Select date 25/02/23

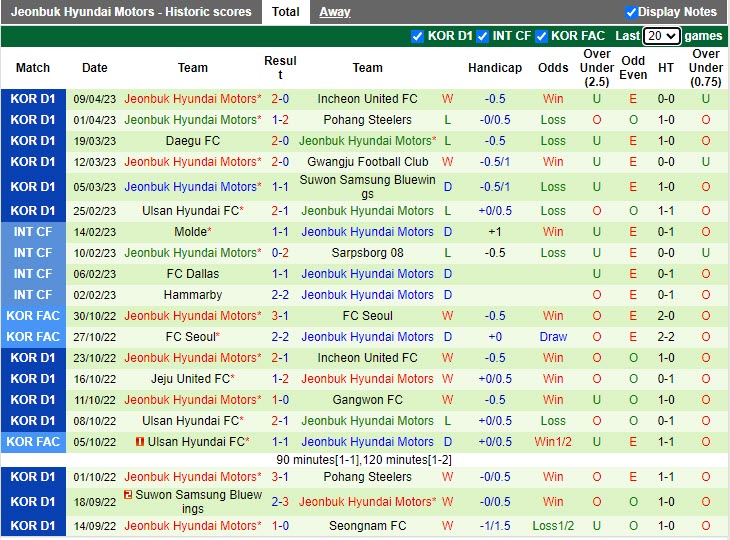tap(95, 211)
